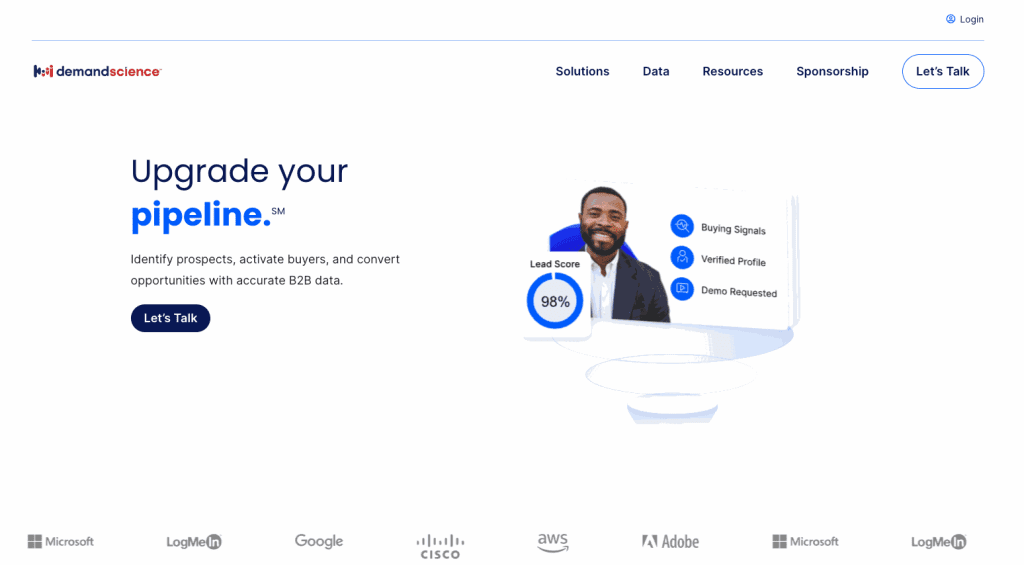Select the Cisco logo
Screen dimensions: 1024x565
[x=440, y=545]
